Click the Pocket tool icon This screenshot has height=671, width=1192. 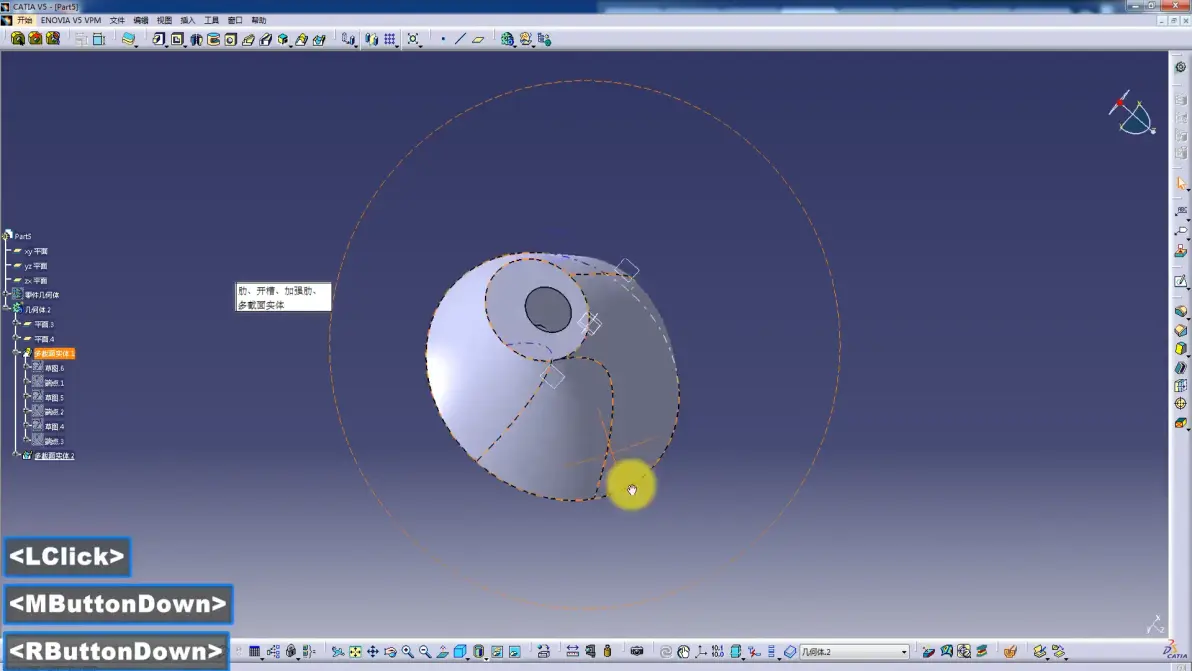pos(177,39)
